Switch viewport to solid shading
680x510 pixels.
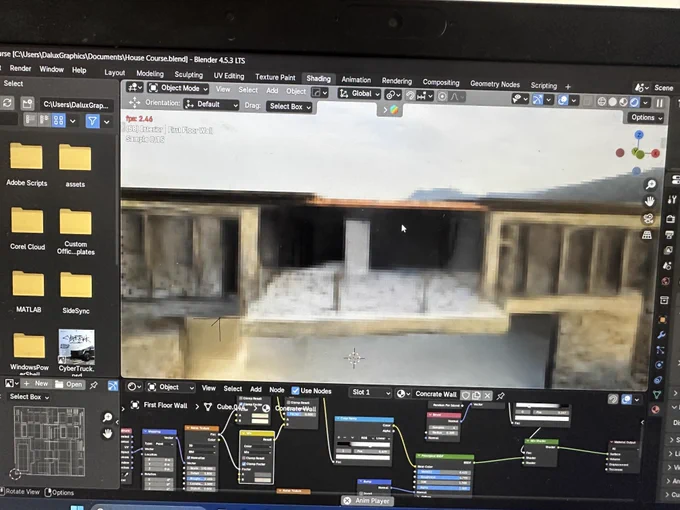(612, 102)
